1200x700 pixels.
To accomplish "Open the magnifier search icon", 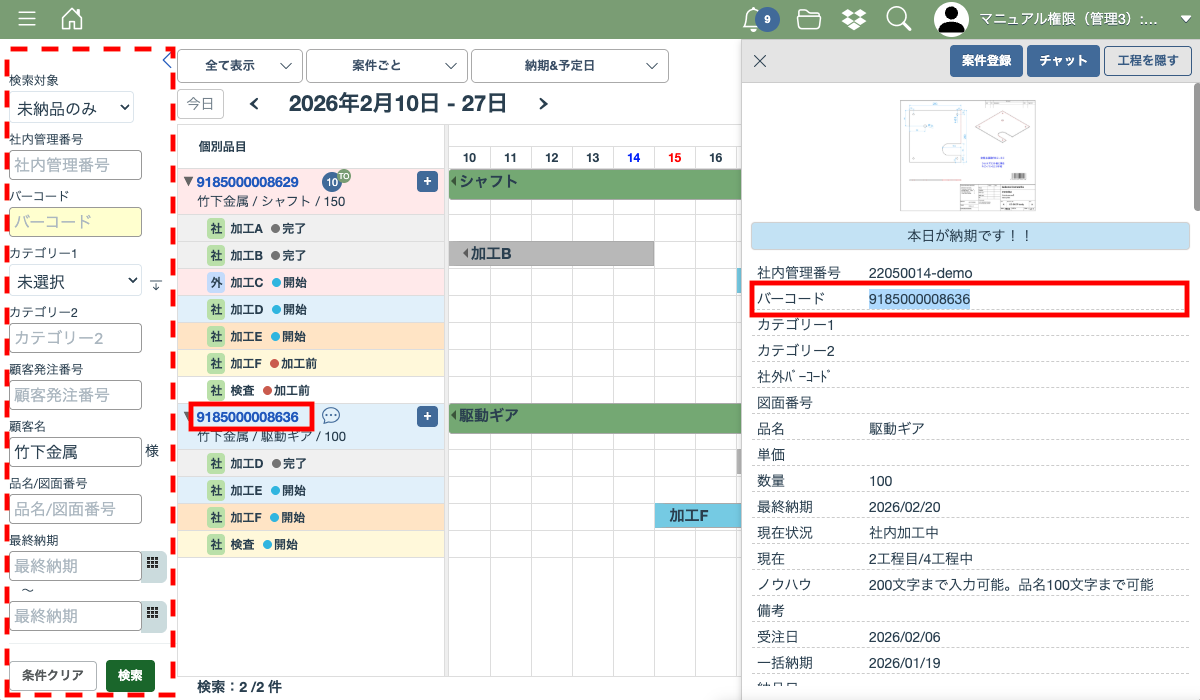I will point(898,19).
